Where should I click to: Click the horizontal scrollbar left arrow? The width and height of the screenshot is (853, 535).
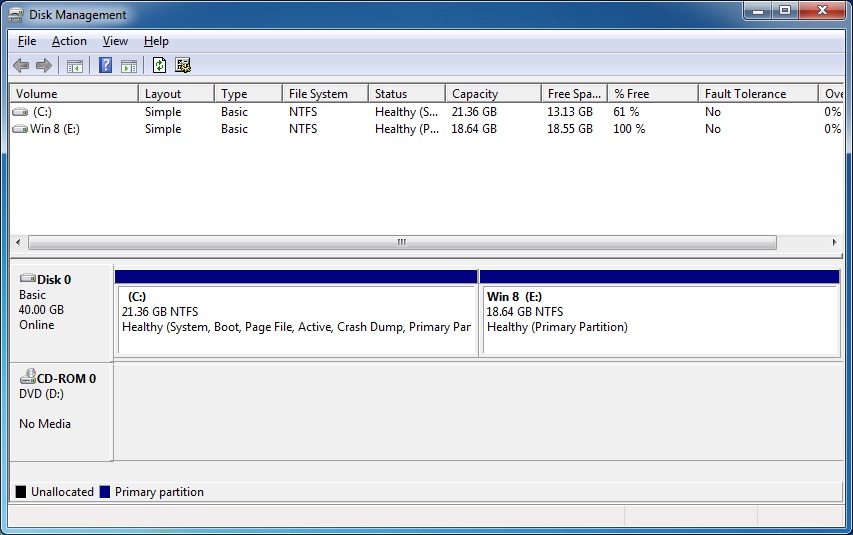(18, 242)
